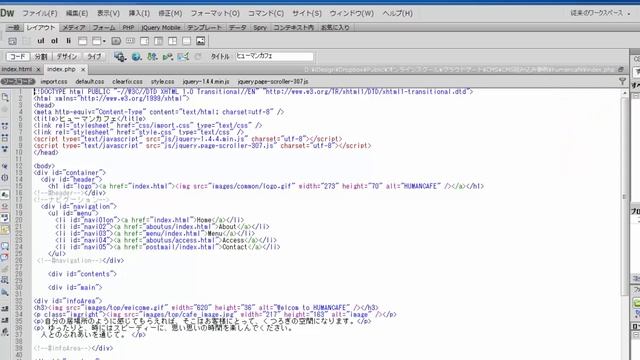Open フォーマット(O) menu
Screen dimensions: 640x360
click(x=215, y=13)
